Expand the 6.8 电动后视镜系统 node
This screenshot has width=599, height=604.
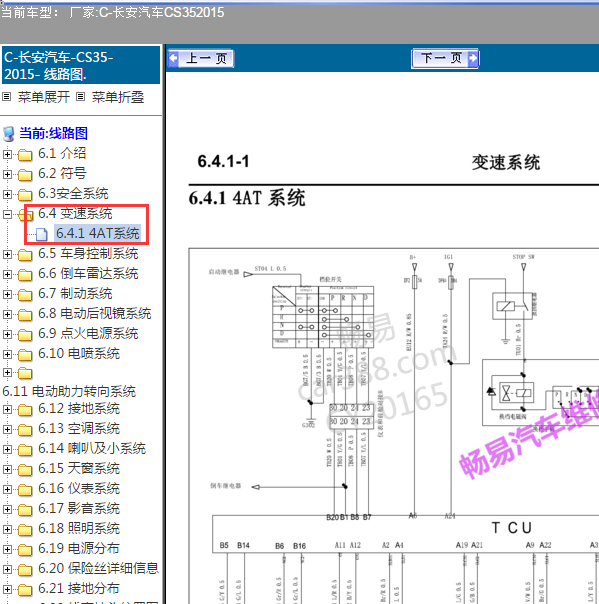pos(7,314)
